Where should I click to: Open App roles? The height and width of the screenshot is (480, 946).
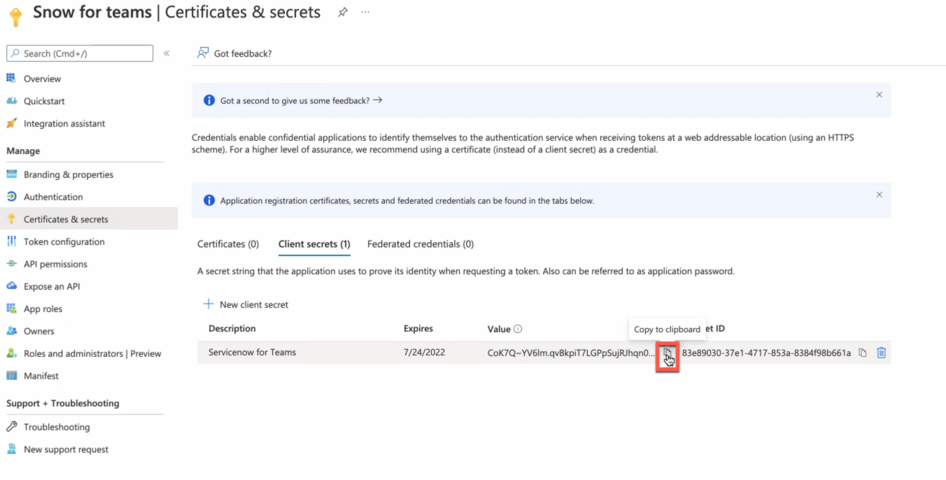point(43,309)
